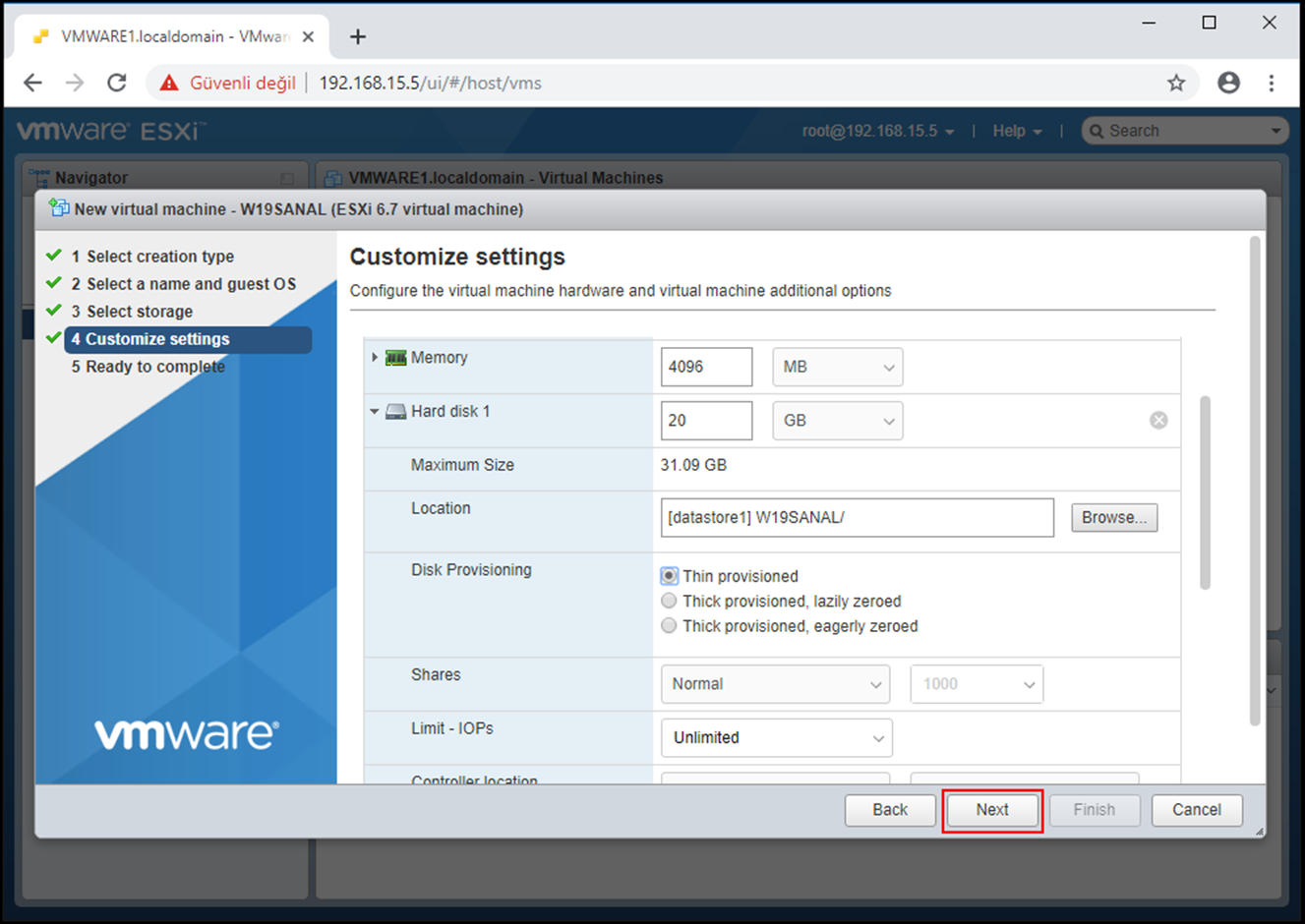Reload the ESXi web page

(x=117, y=83)
